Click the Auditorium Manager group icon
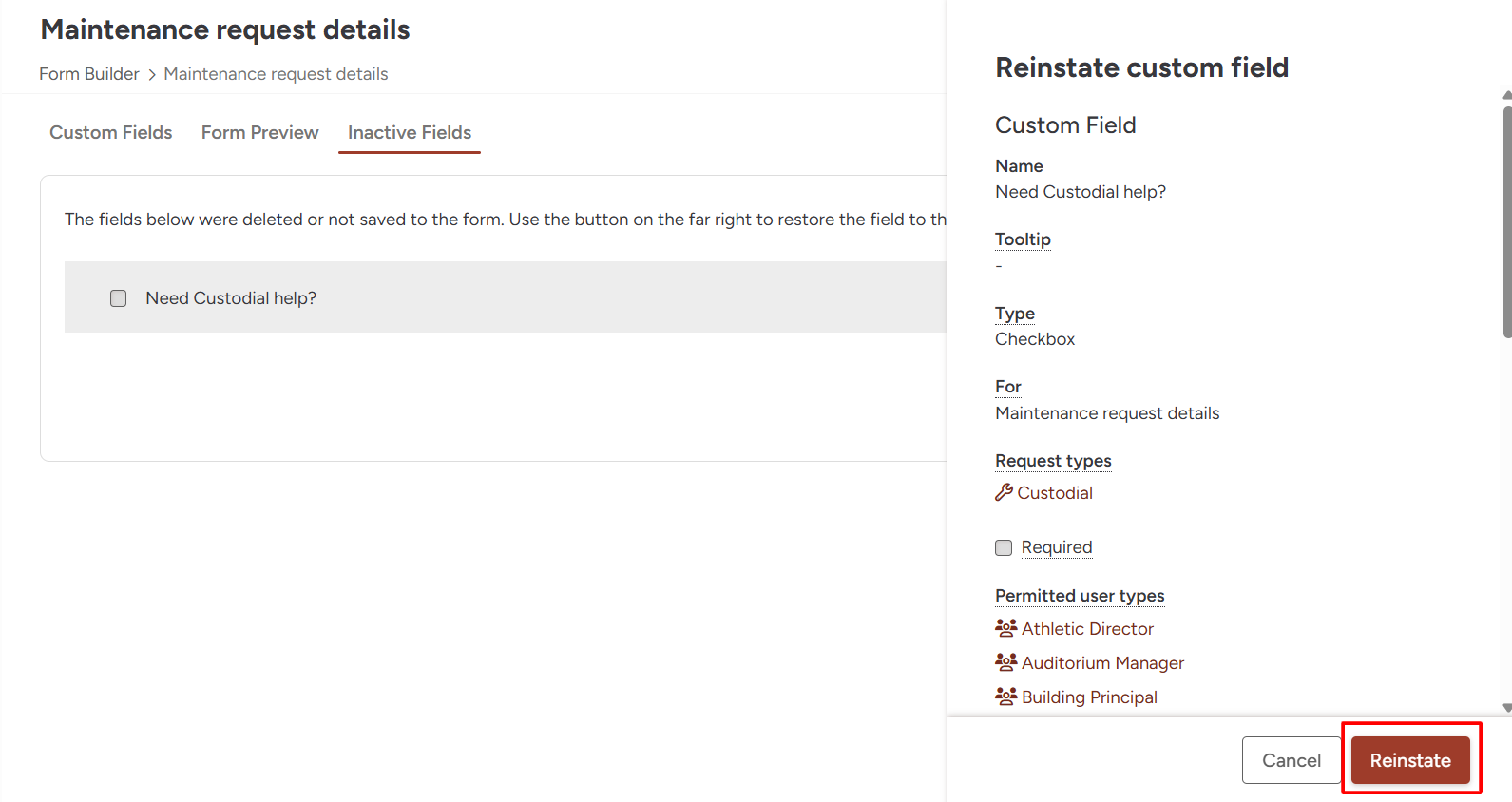The image size is (1512, 802). (1005, 662)
